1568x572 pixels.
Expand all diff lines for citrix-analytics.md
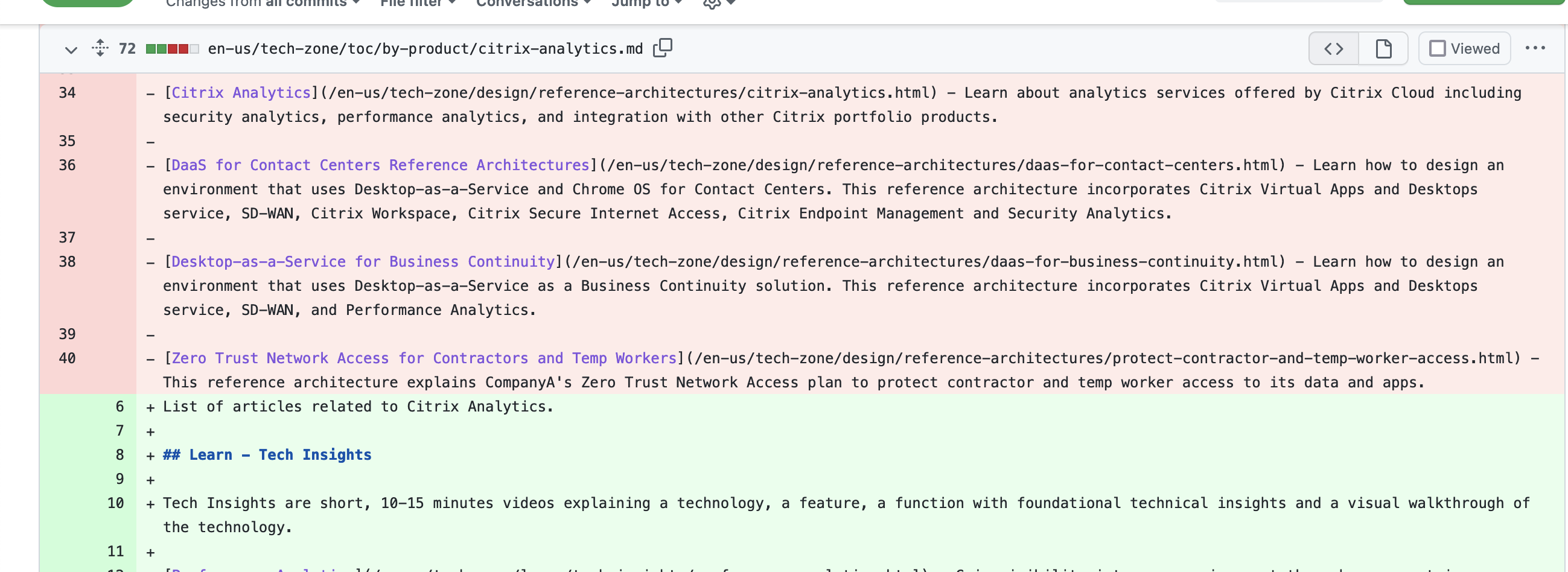[100, 48]
